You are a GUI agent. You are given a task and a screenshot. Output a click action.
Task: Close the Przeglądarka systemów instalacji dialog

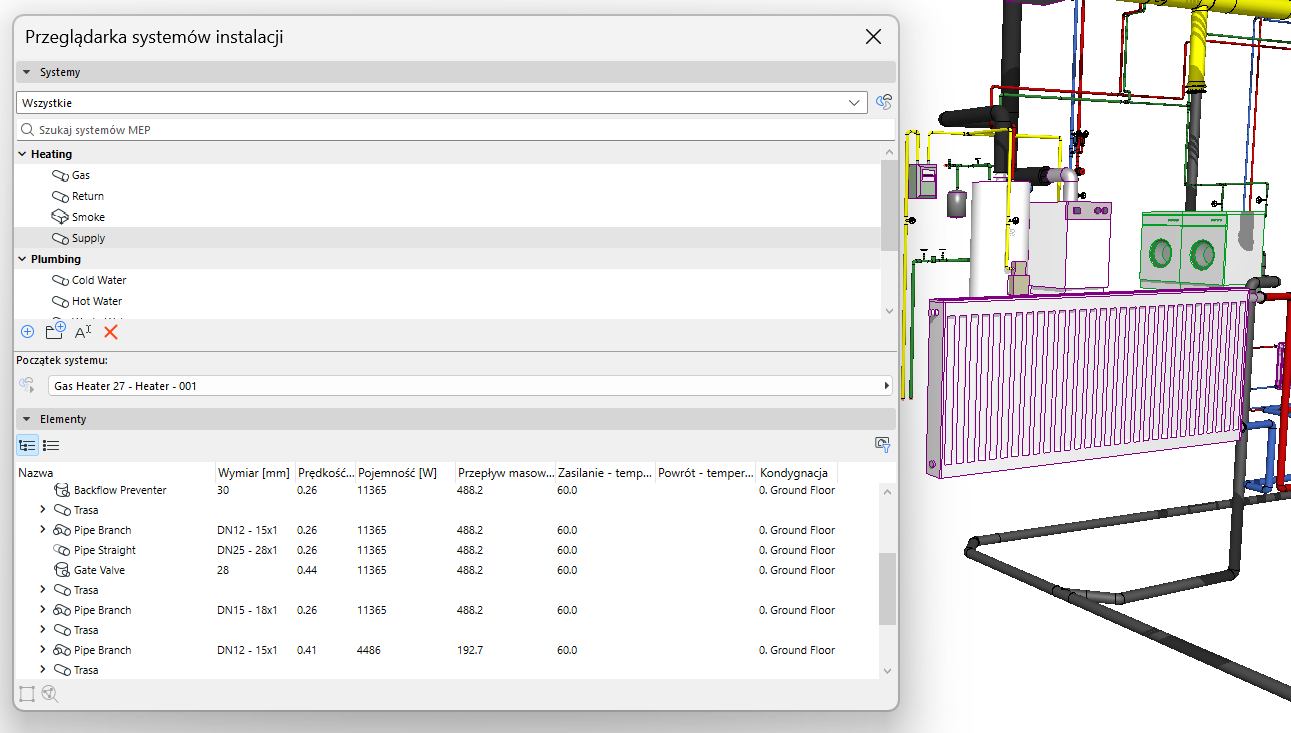[x=873, y=37]
